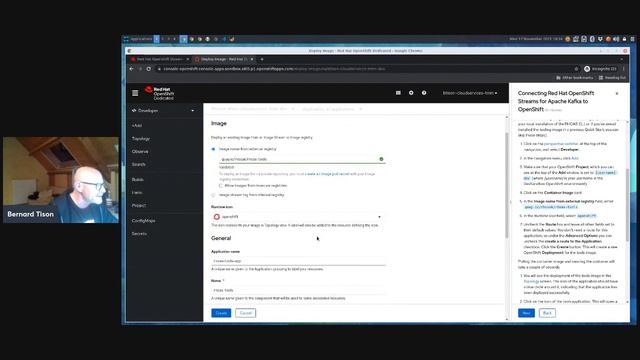Click the main form vertical scrollbar
The width and height of the screenshot is (640, 360).
pyautogui.click(x=507, y=186)
